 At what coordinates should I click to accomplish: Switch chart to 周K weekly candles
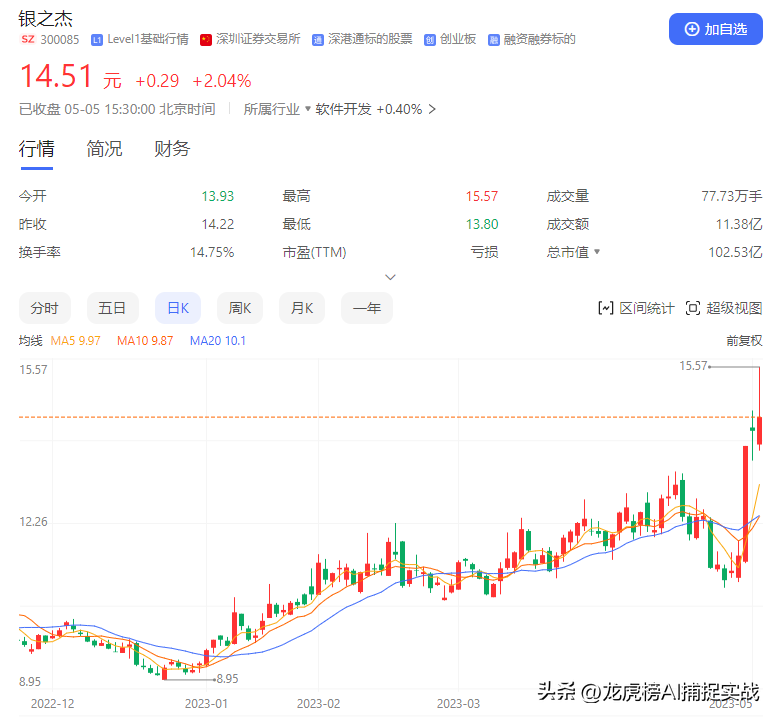click(240, 308)
